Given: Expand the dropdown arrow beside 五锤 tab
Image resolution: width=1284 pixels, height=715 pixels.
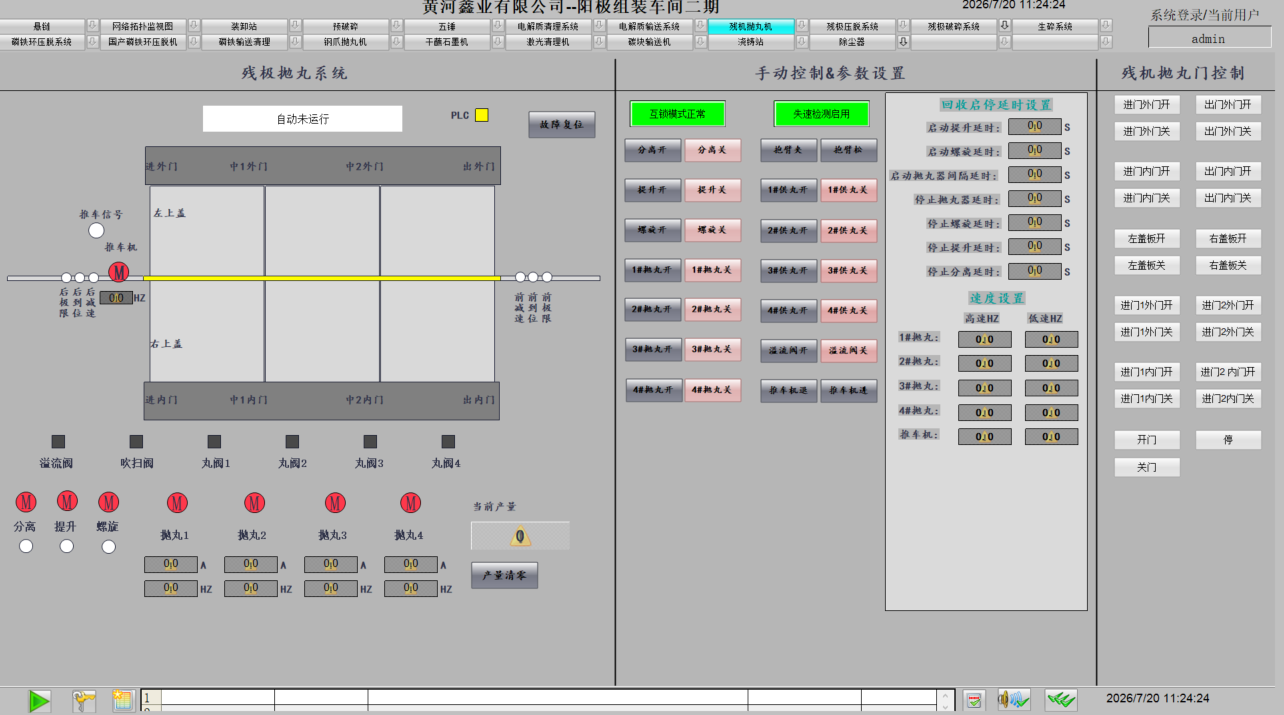Looking at the screenshot, I should click(x=497, y=26).
